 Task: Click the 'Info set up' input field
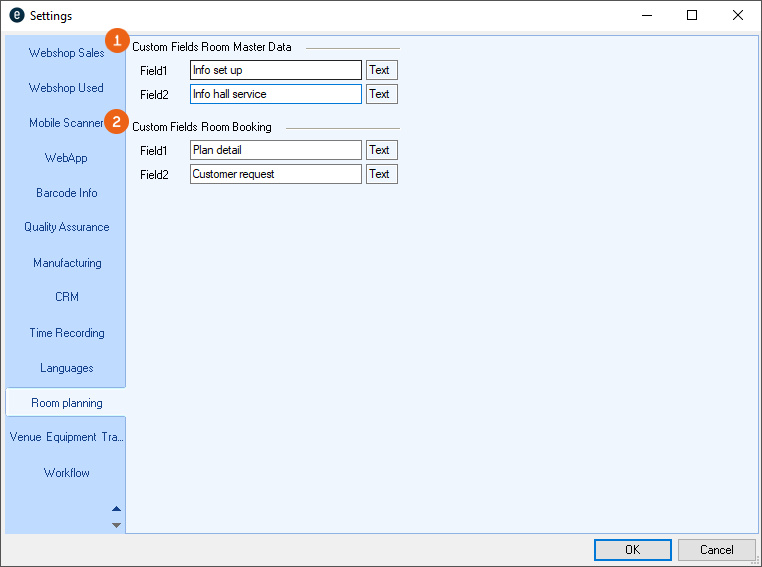(x=275, y=70)
